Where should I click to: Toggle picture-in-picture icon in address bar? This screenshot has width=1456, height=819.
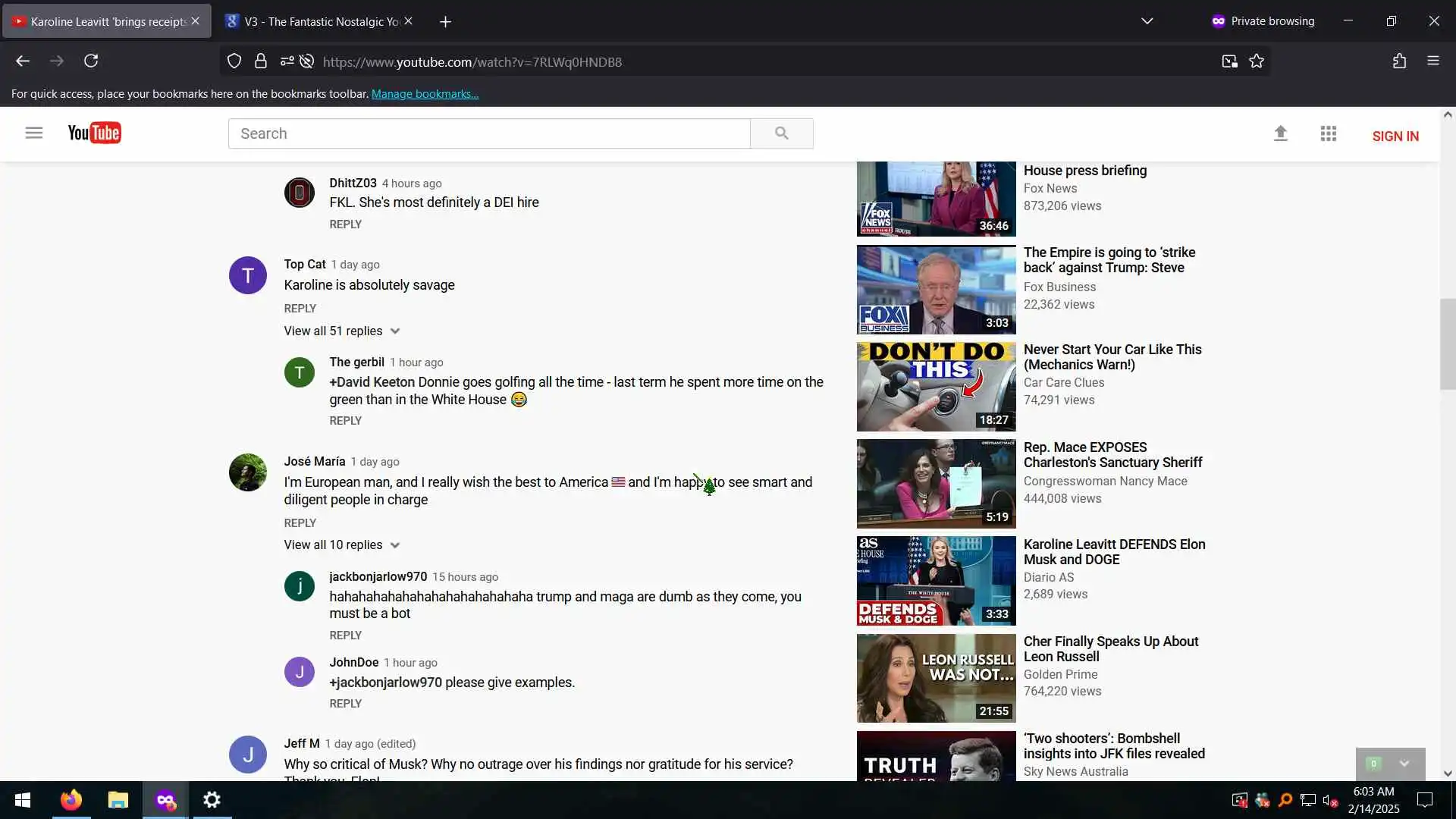(x=1229, y=61)
